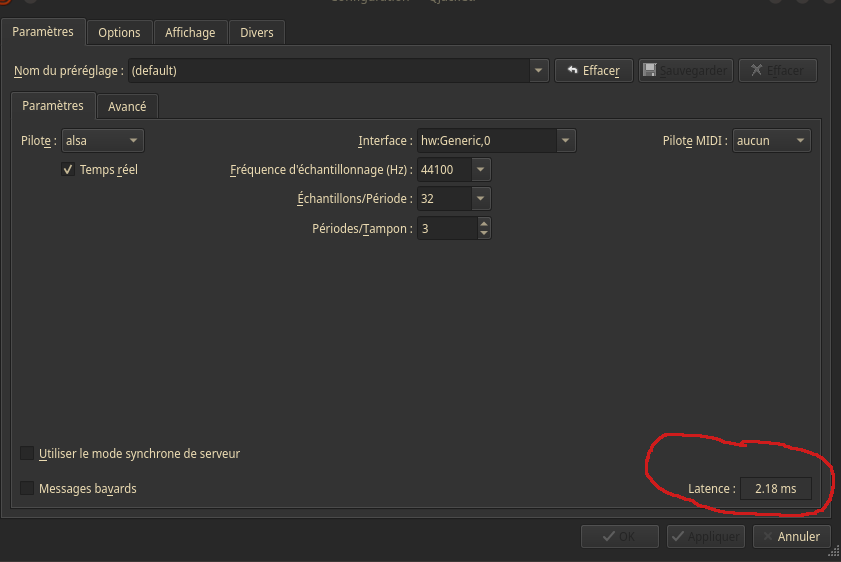Viewport: 841px width, 562px height.
Task: Click the Appliquer button
Action: pyautogui.click(x=706, y=536)
